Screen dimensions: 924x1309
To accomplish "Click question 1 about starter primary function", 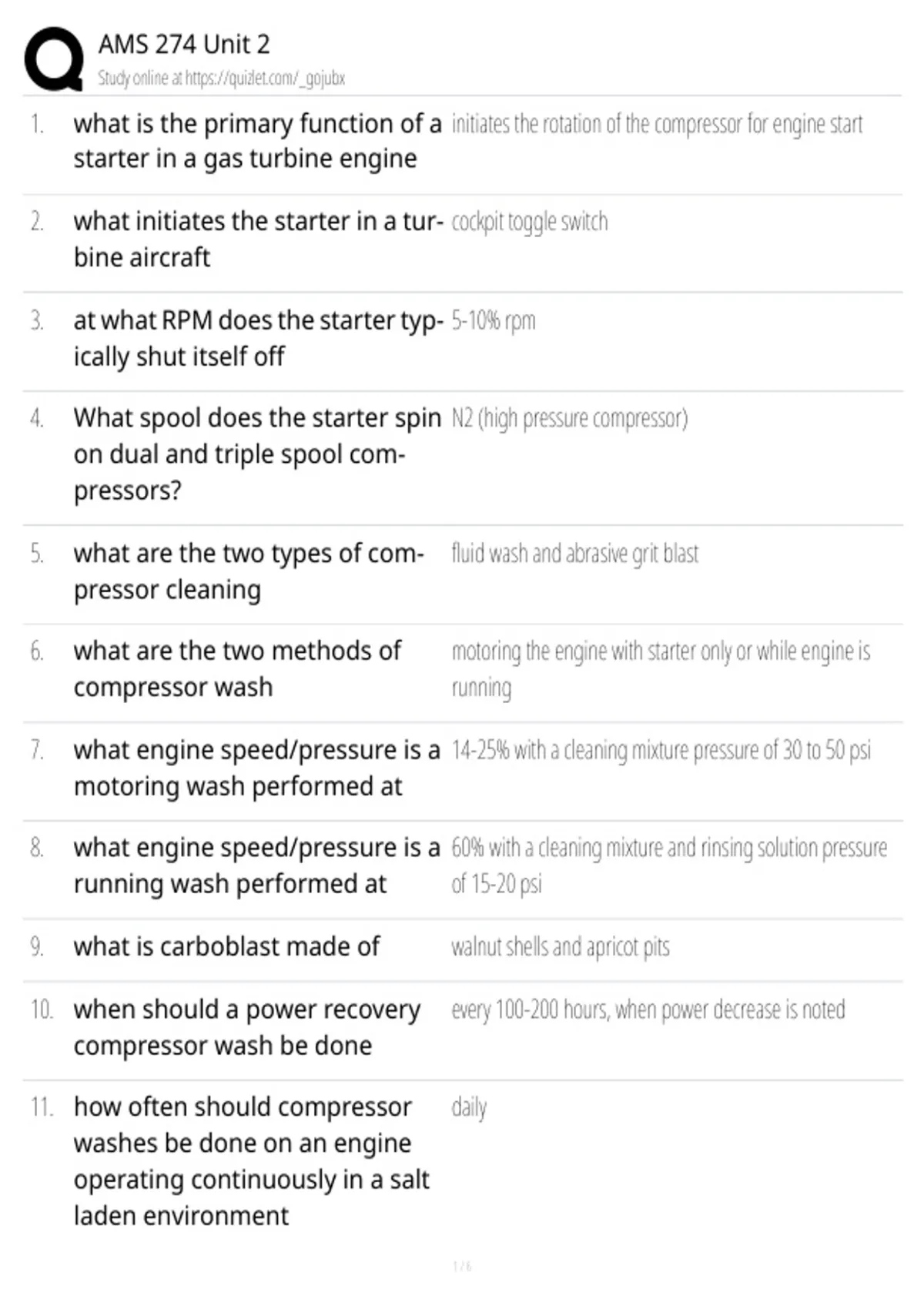I will point(258,141).
